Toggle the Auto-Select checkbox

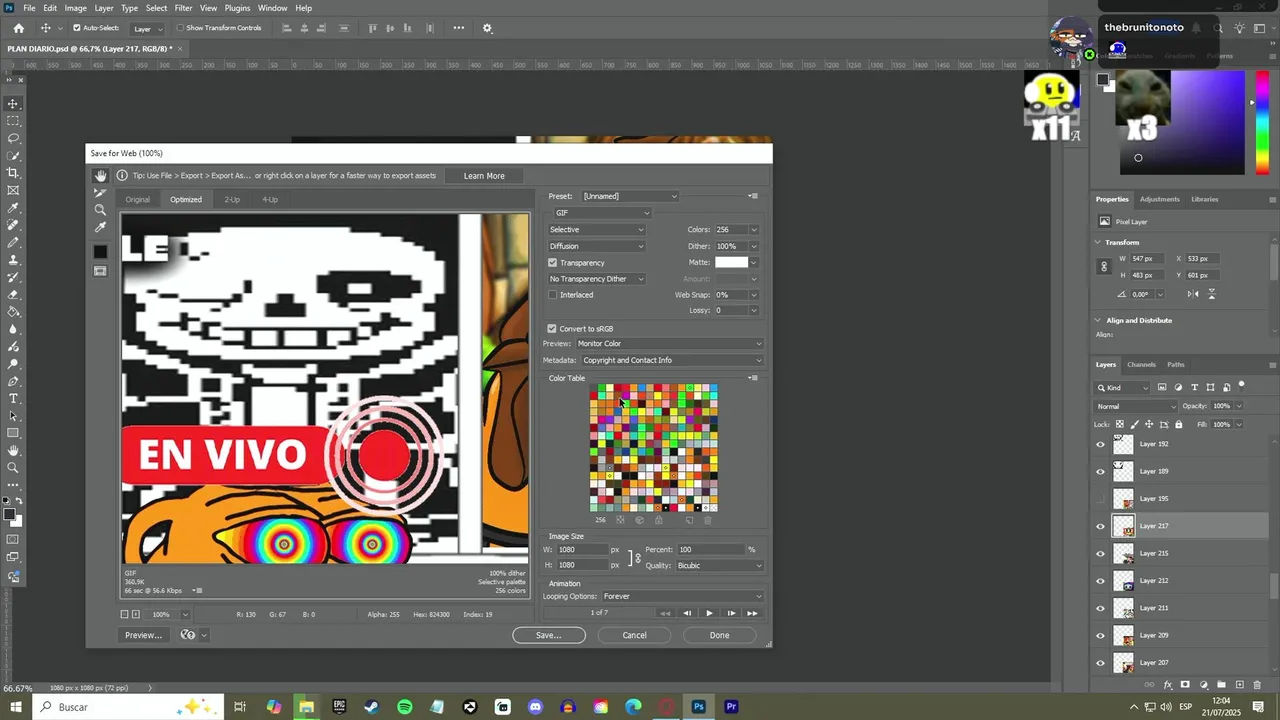tap(77, 28)
